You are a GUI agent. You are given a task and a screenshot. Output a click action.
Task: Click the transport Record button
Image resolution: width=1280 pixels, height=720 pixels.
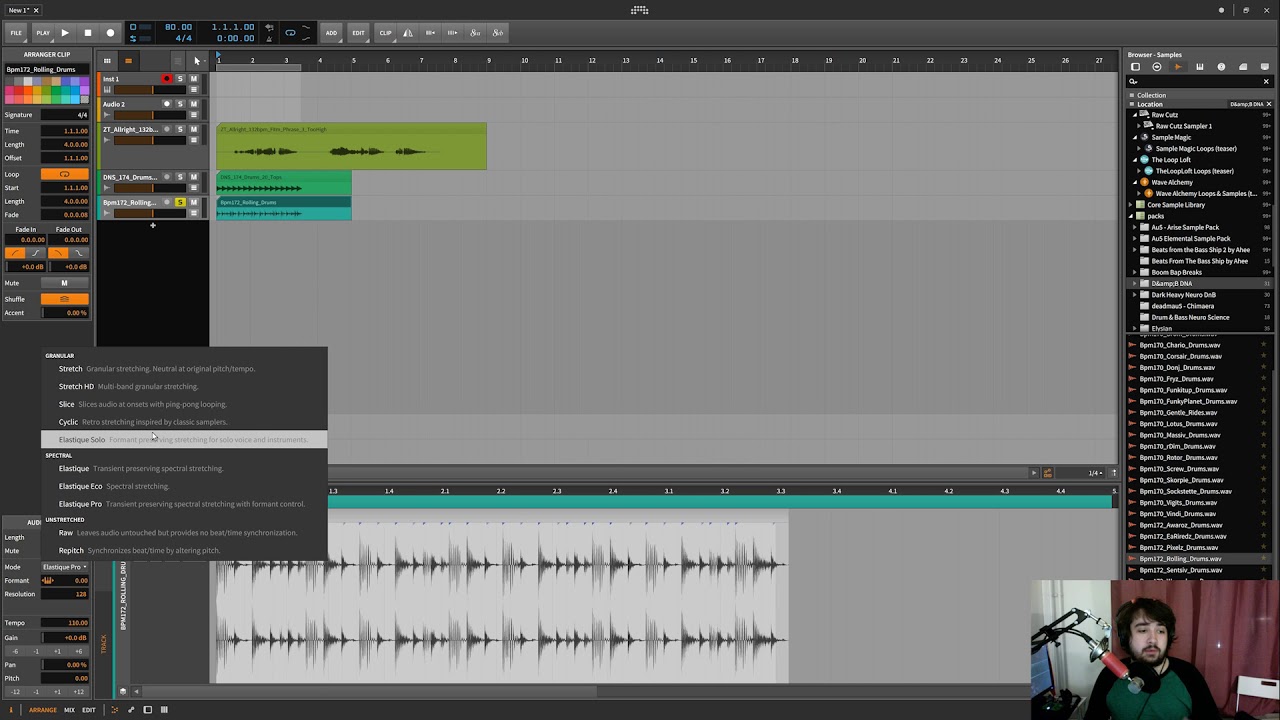coord(111,33)
